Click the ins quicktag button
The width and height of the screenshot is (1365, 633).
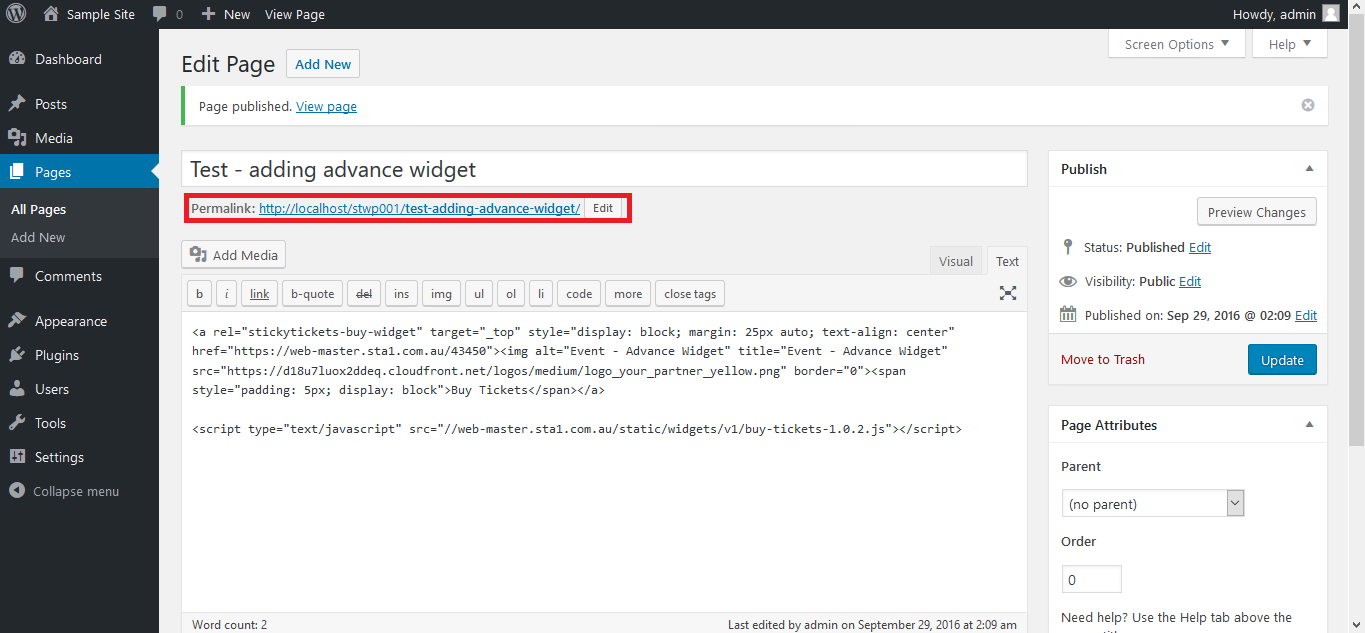point(401,293)
